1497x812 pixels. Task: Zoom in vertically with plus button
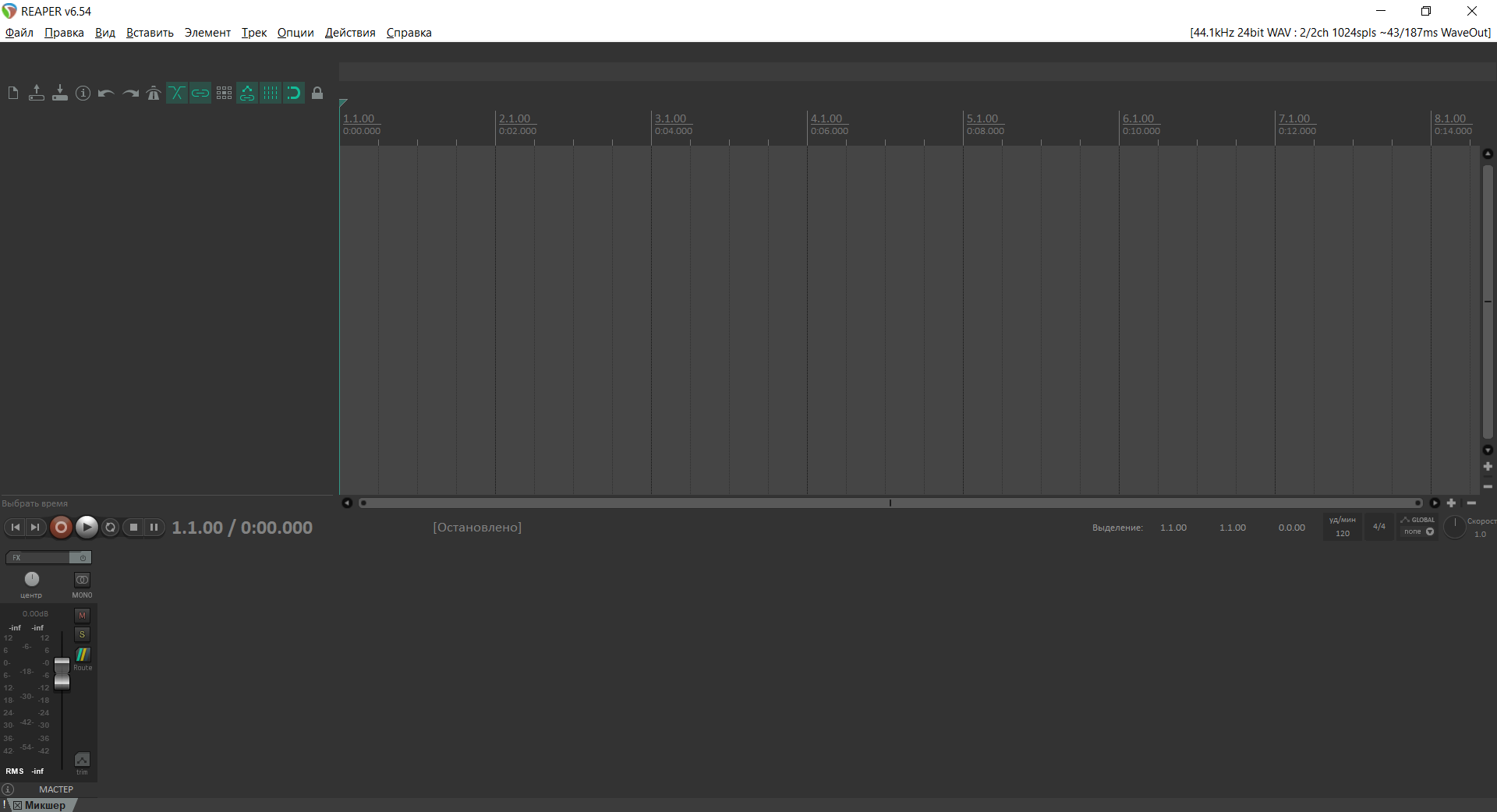tap(1488, 467)
